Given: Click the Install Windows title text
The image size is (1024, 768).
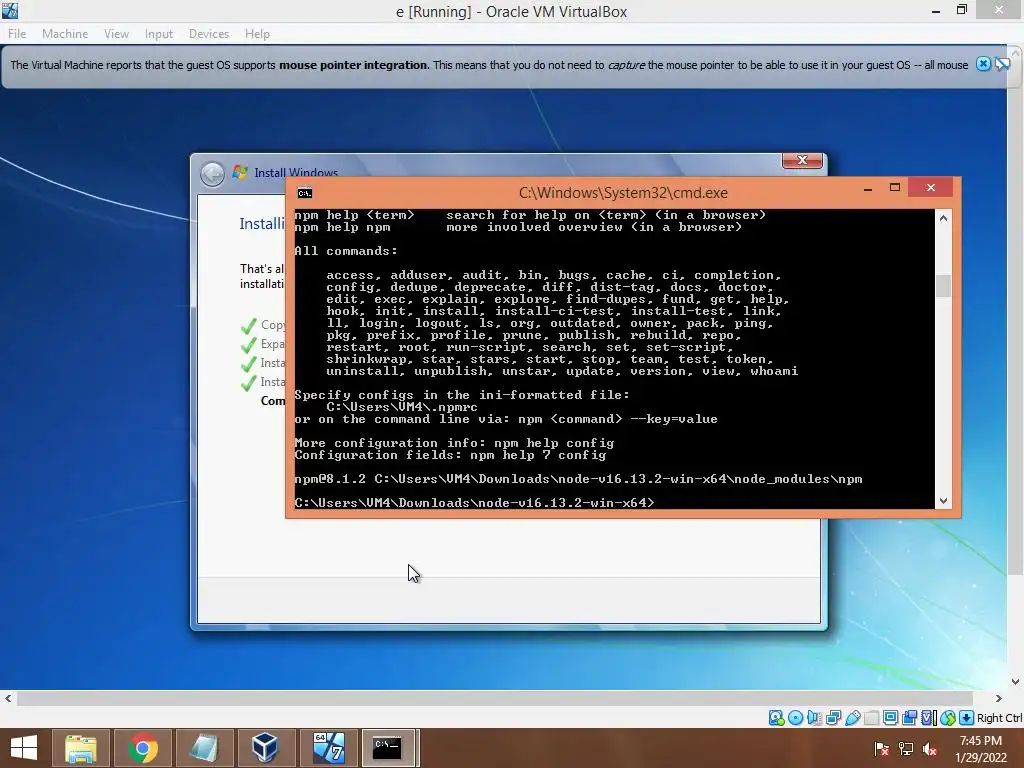Looking at the screenshot, I should [x=296, y=172].
